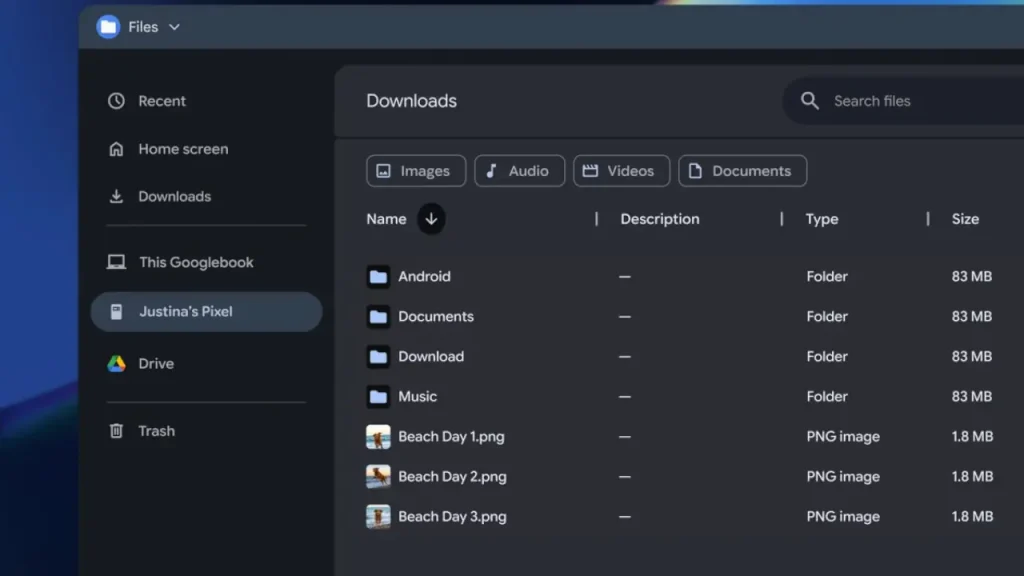Screen dimensions: 1024x576
Task: Click the search magnifier icon
Action: click(810, 101)
